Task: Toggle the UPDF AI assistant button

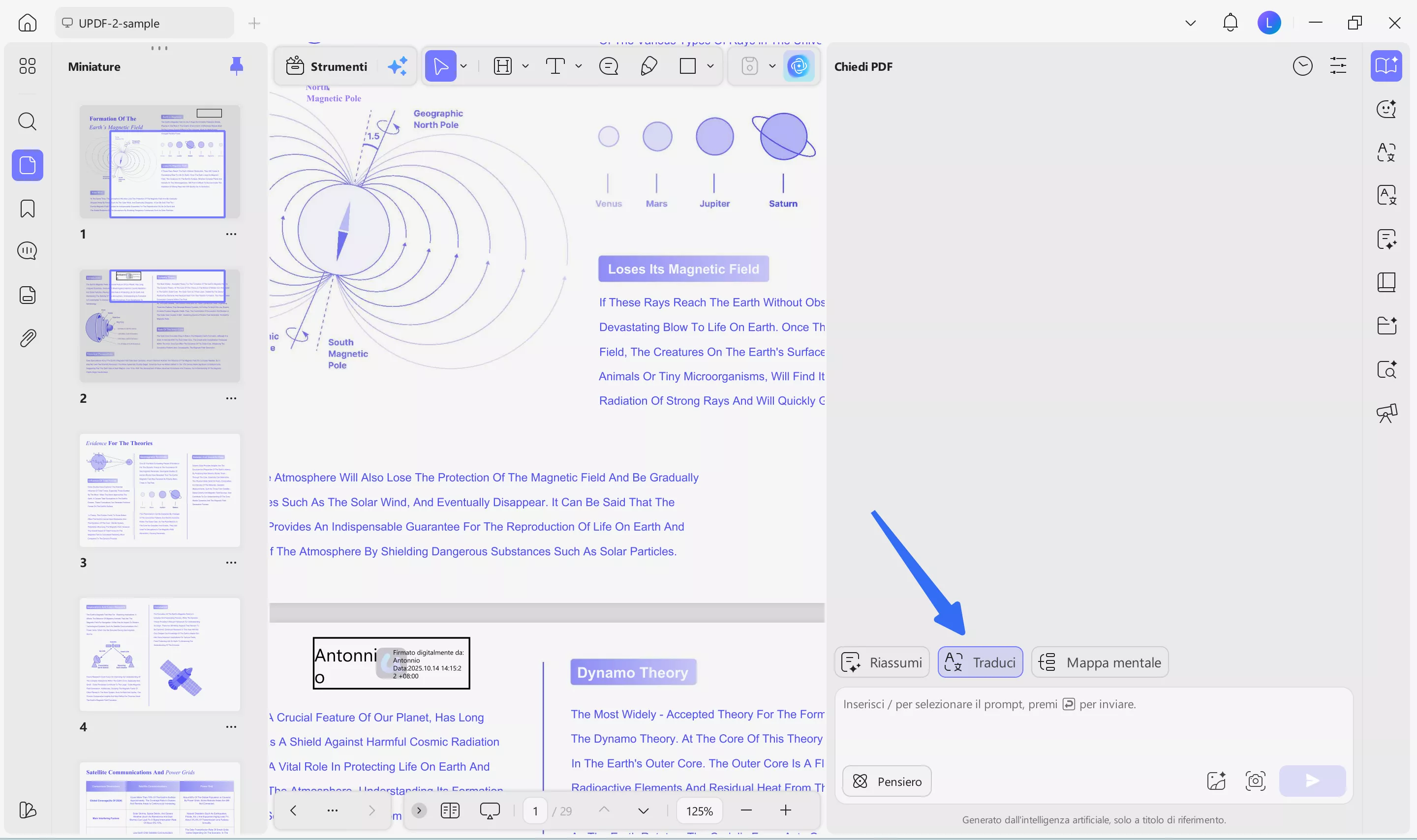Action: click(x=798, y=66)
